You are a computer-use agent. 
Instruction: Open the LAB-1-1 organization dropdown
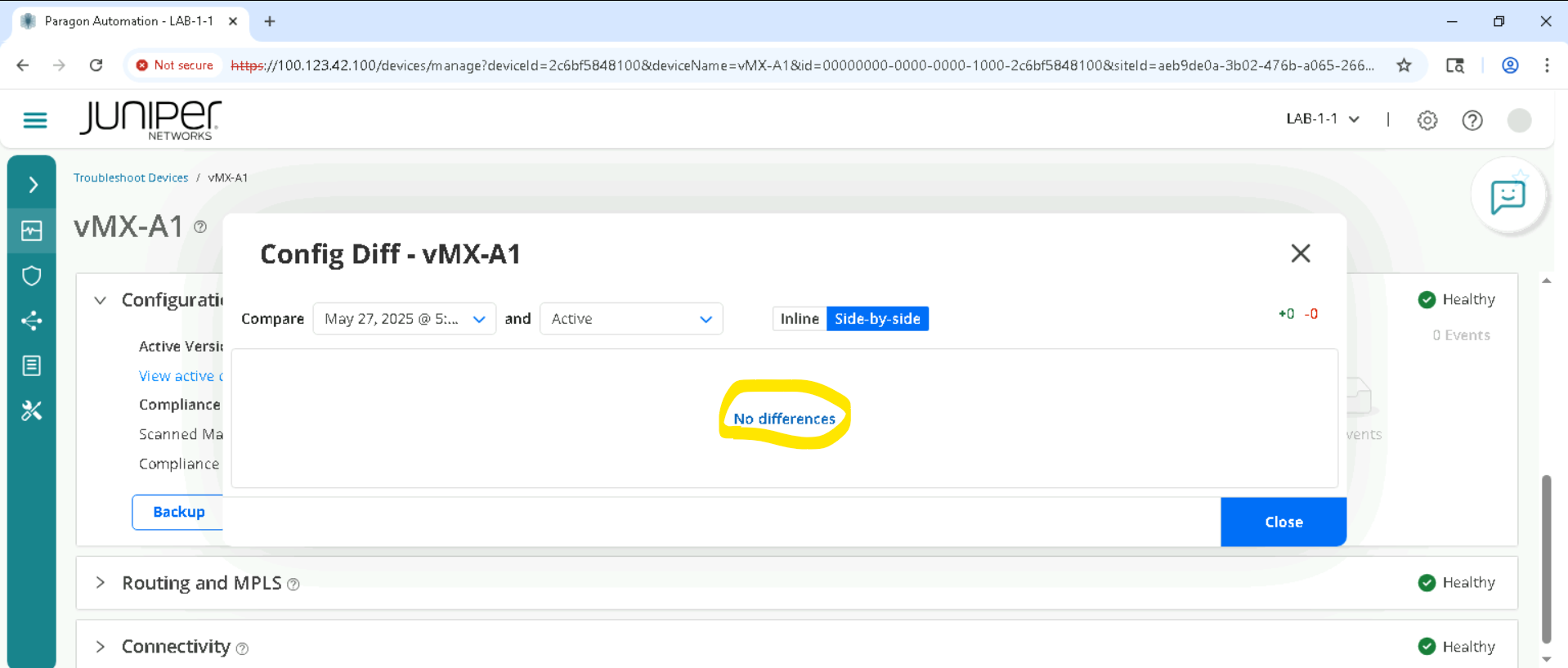[x=1322, y=119]
